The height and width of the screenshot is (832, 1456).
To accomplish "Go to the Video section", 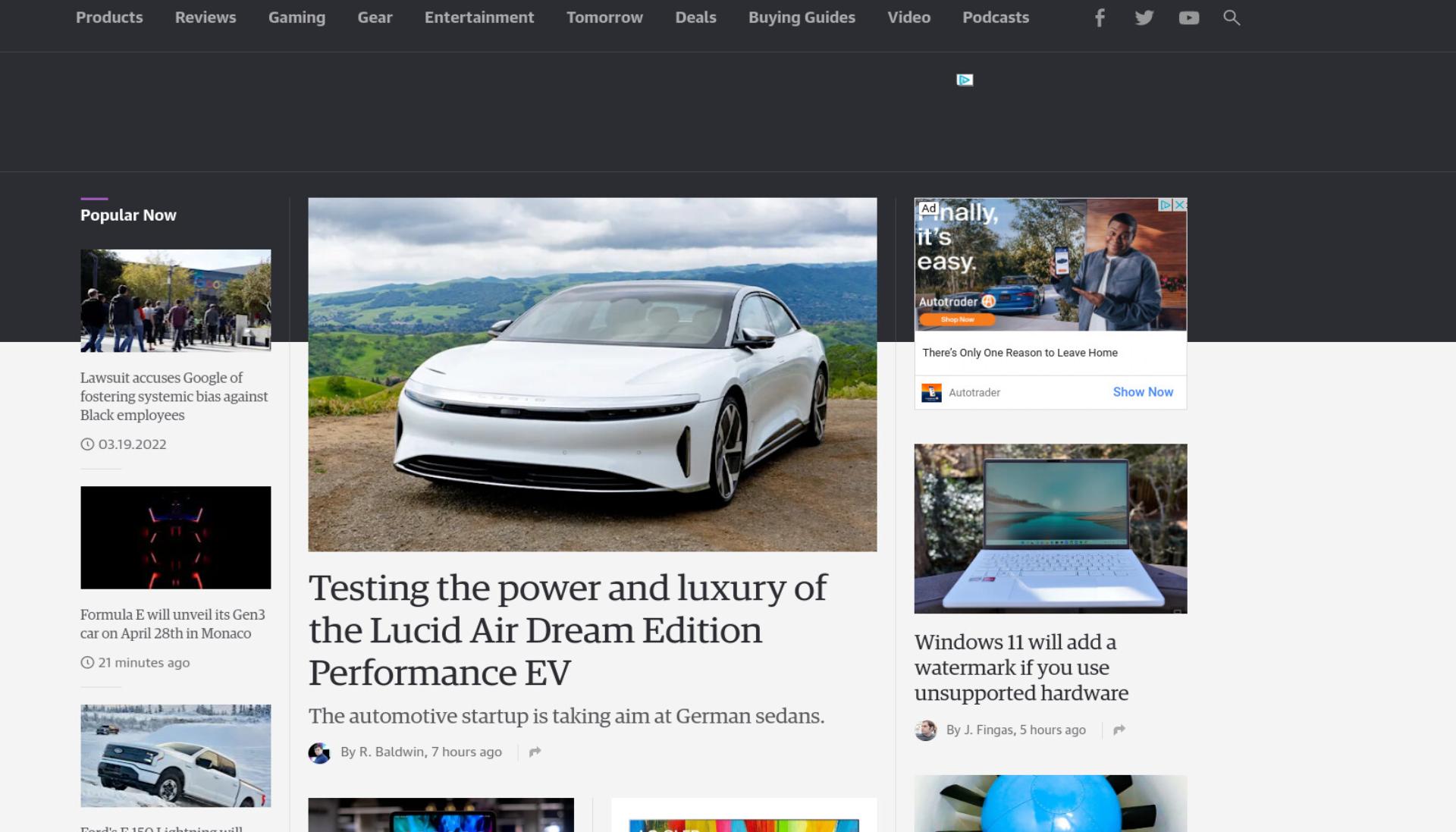I will [x=908, y=17].
